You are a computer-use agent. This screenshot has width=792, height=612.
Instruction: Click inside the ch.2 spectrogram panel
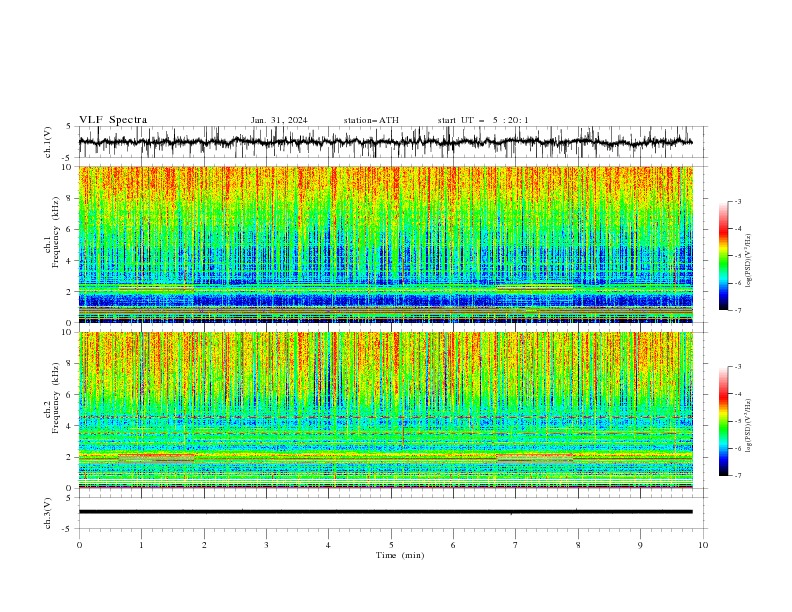pos(385,410)
